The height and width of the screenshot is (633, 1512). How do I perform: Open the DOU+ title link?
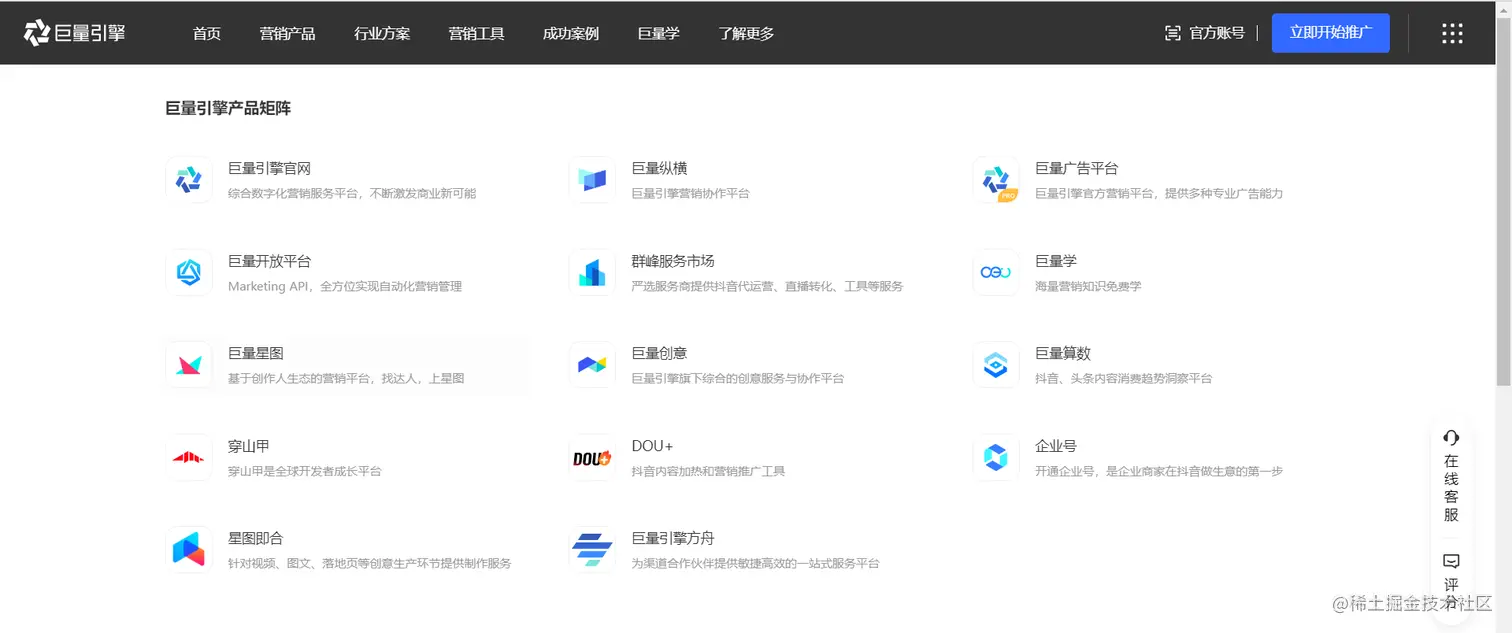[x=652, y=446]
